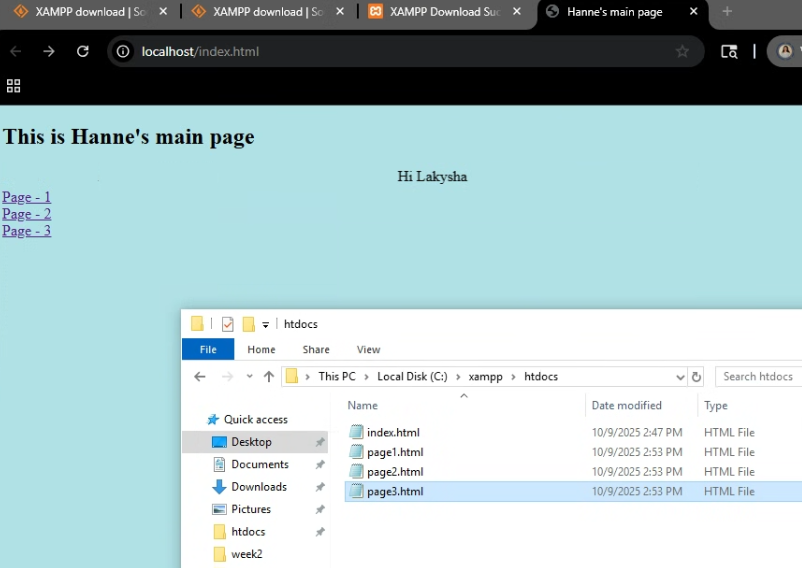Switch to the View ribbon tab
802x568 pixels.
(x=368, y=349)
